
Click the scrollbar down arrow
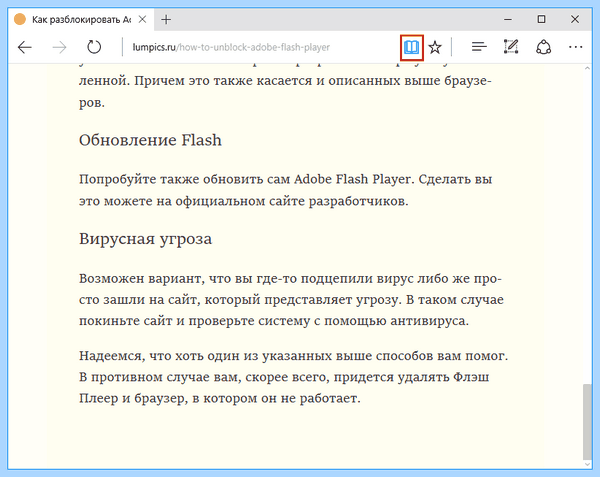click(587, 464)
